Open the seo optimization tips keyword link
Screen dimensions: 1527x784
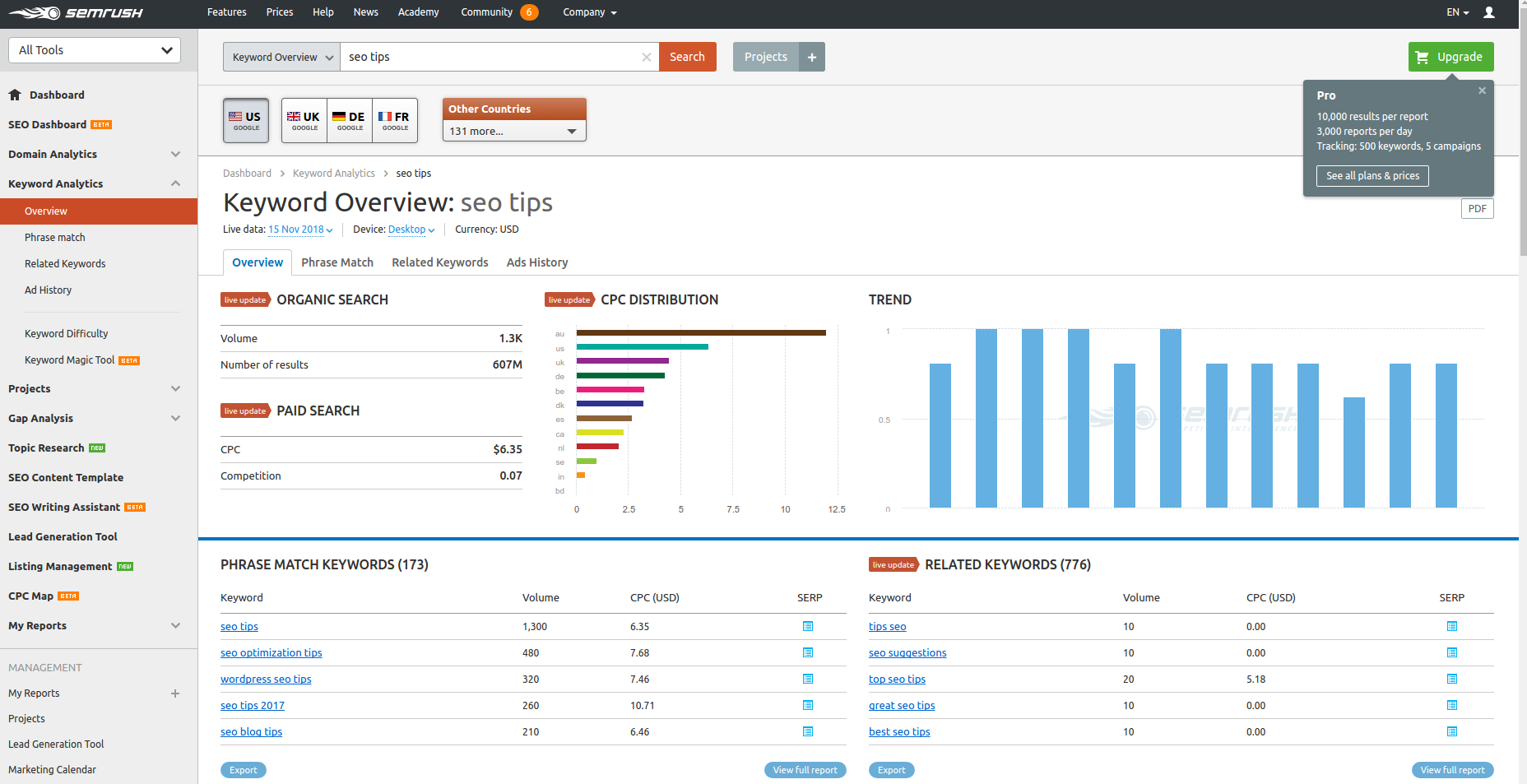click(272, 653)
